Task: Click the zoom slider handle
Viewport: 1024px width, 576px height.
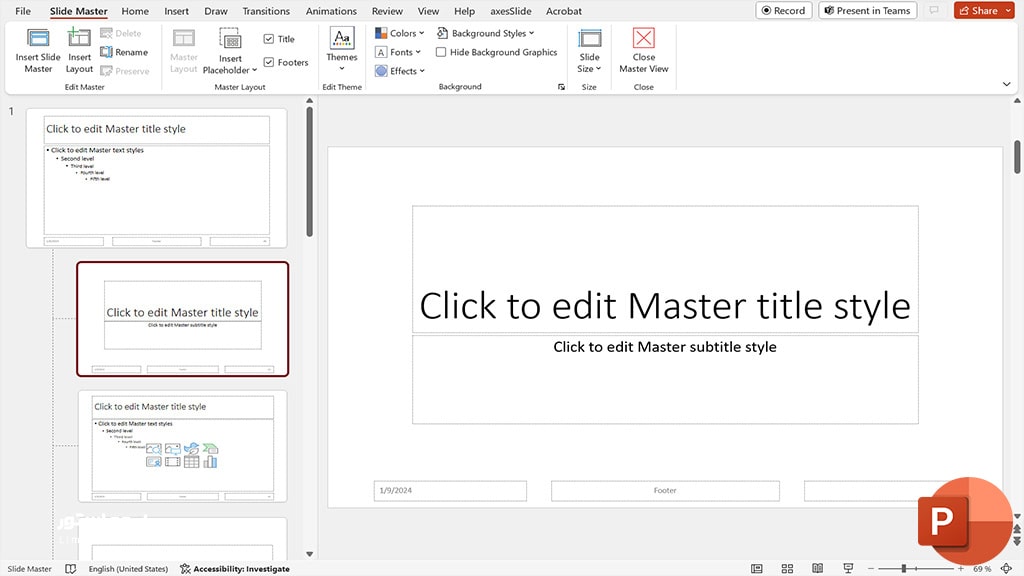Action: tap(904, 569)
